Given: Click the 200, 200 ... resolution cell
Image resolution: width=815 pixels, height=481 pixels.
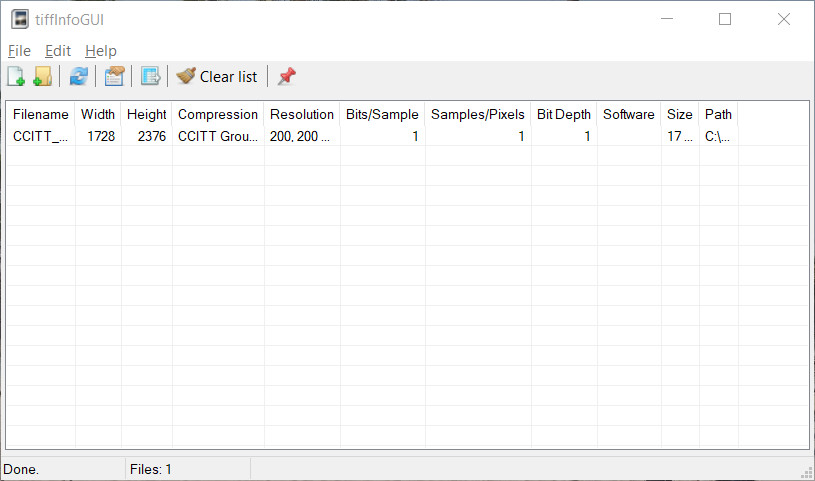Looking at the screenshot, I should click(x=302, y=136).
